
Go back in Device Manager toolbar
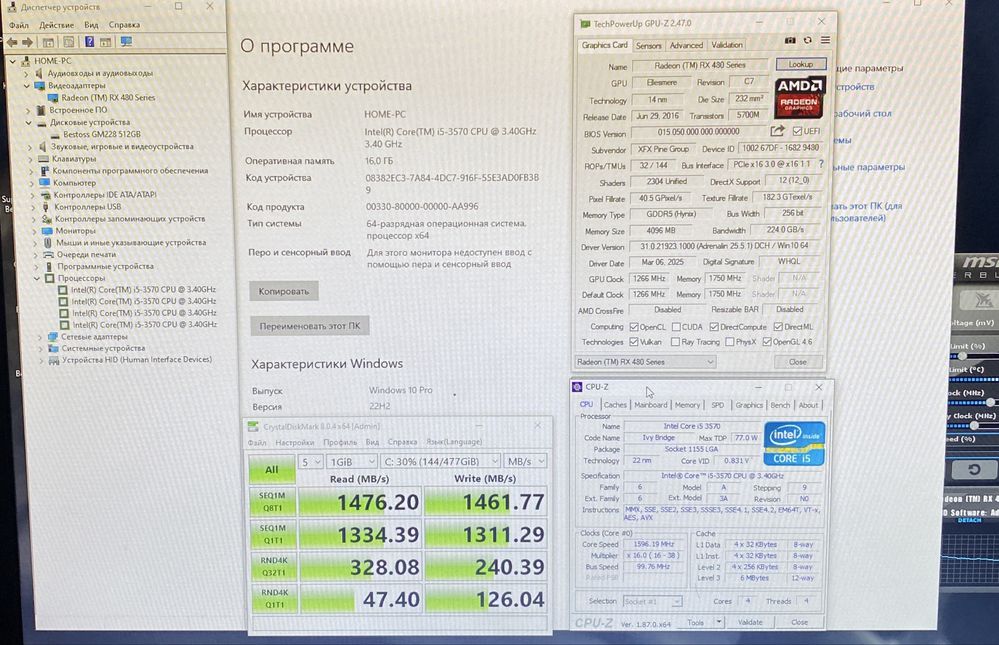(x=12, y=42)
